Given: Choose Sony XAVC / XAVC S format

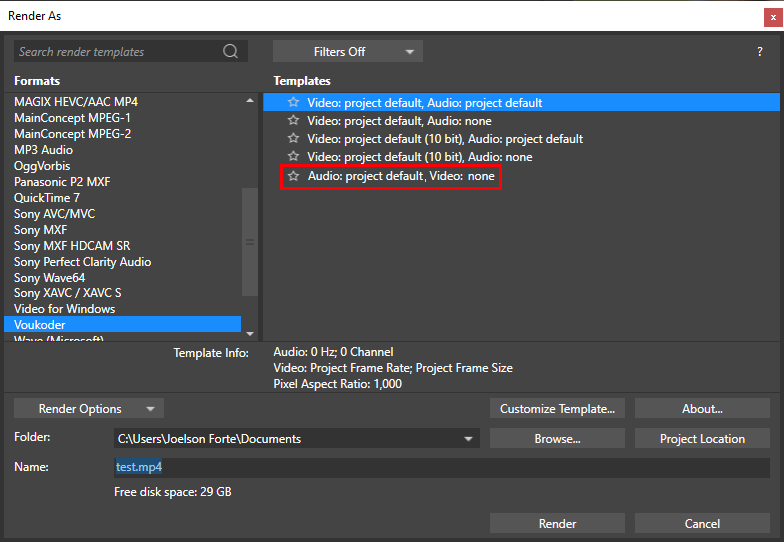Looking at the screenshot, I should (x=68, y=293).
